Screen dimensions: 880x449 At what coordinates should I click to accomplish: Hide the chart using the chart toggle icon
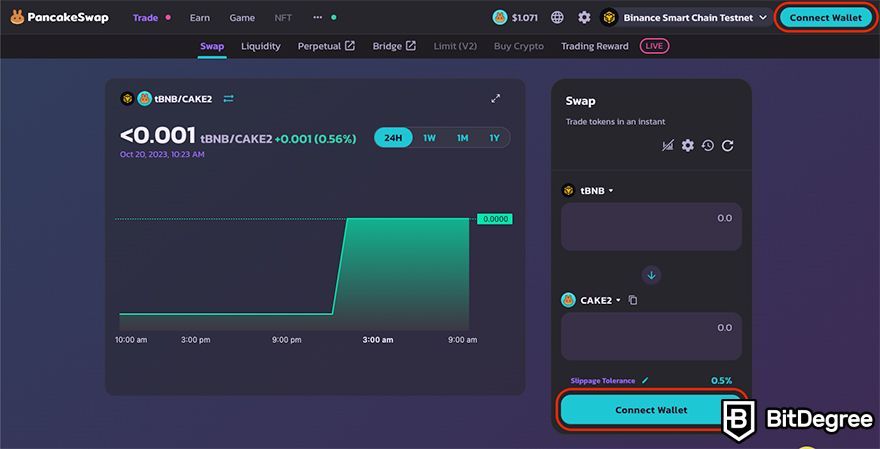[x=667, y=146]
